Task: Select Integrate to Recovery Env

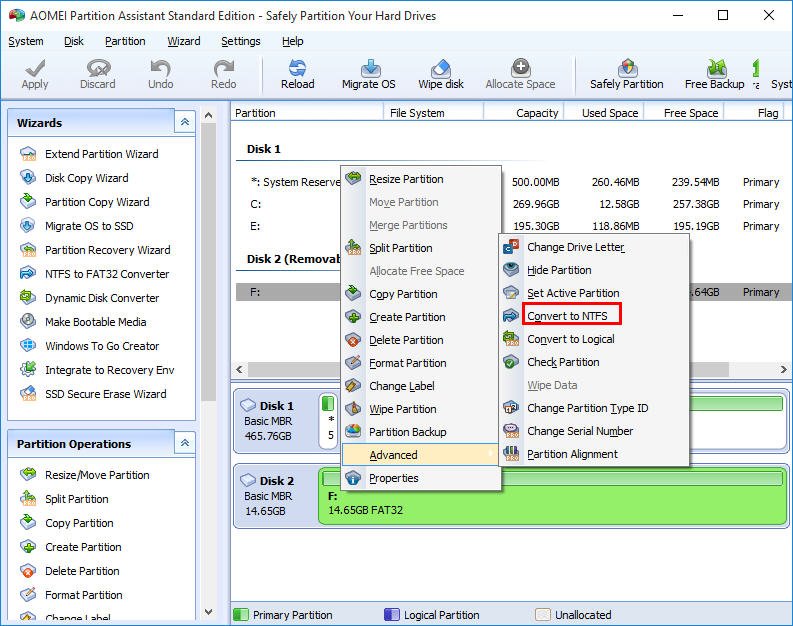Action: [x=109, y=370]
